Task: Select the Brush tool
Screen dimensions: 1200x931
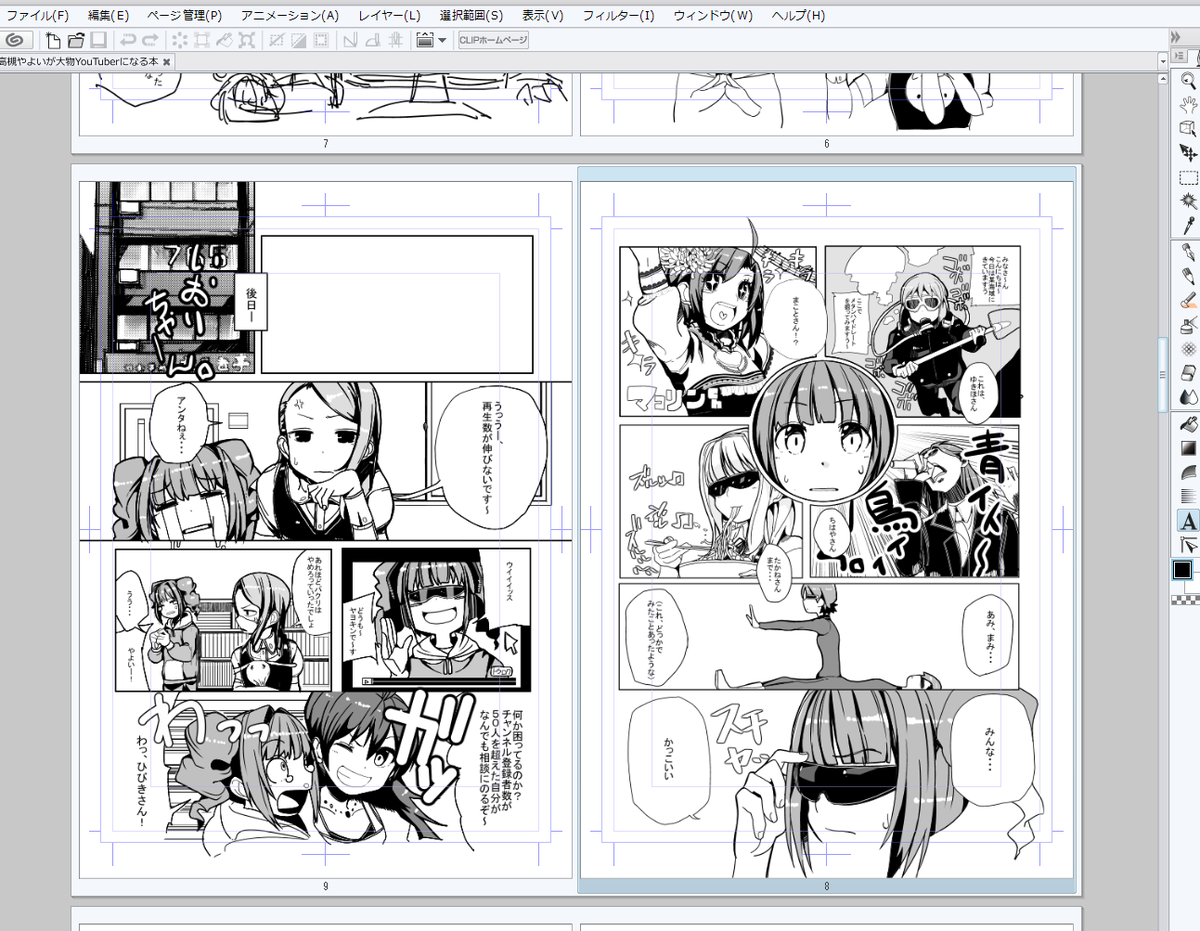Action: [x=1188, y=300]
